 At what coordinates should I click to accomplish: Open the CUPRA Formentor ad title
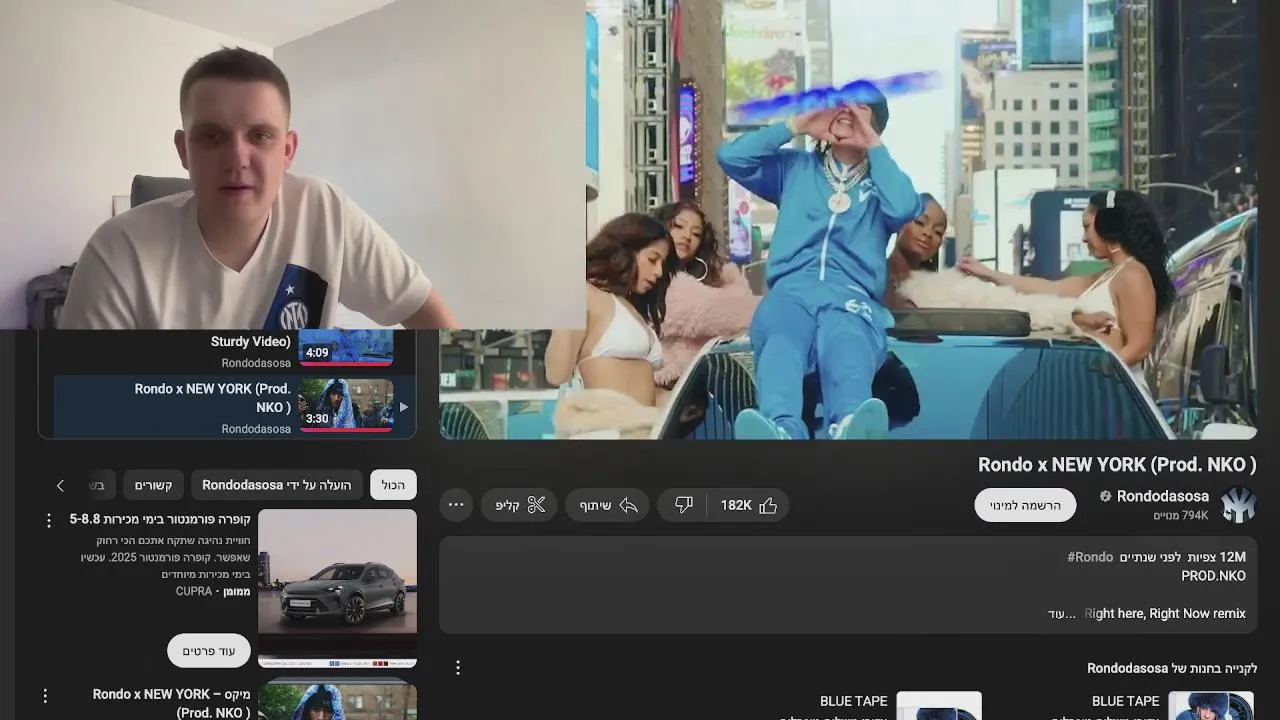click(160, 519)
